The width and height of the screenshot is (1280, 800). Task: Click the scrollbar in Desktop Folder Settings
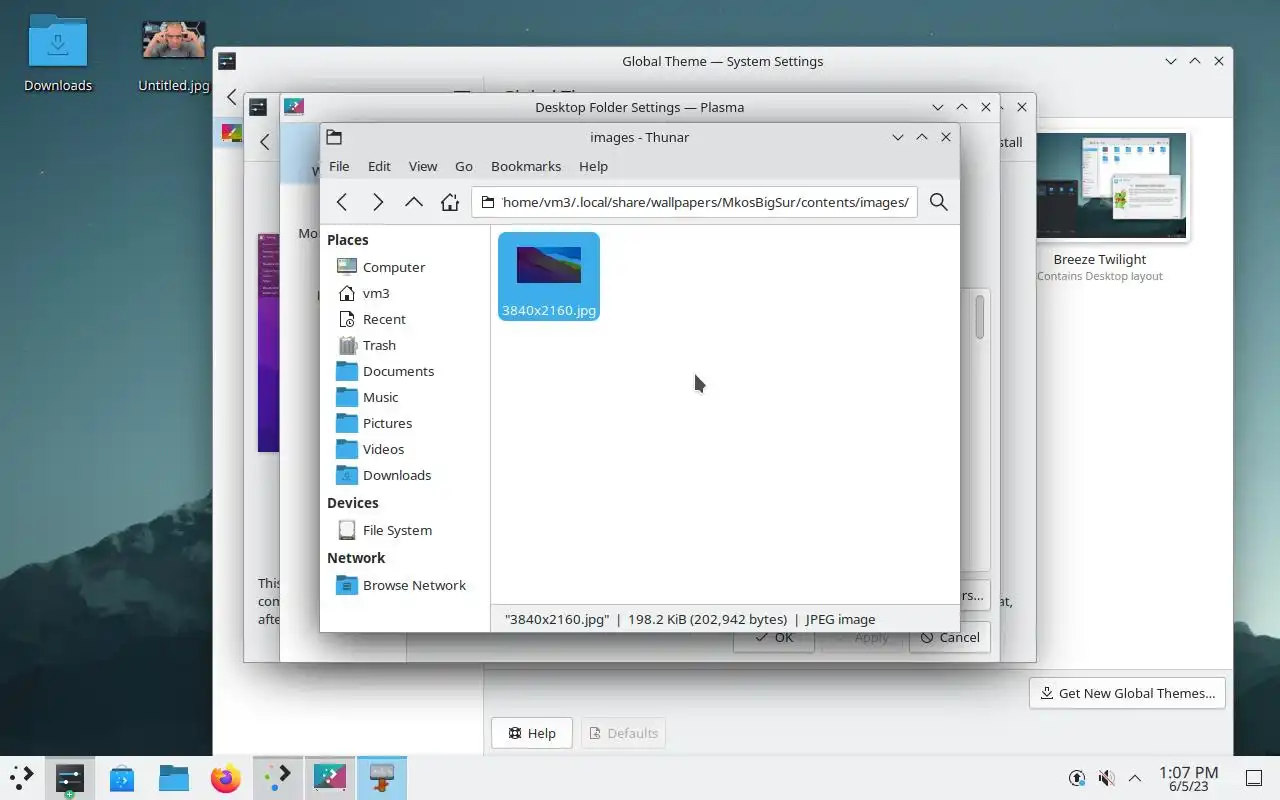980,318
